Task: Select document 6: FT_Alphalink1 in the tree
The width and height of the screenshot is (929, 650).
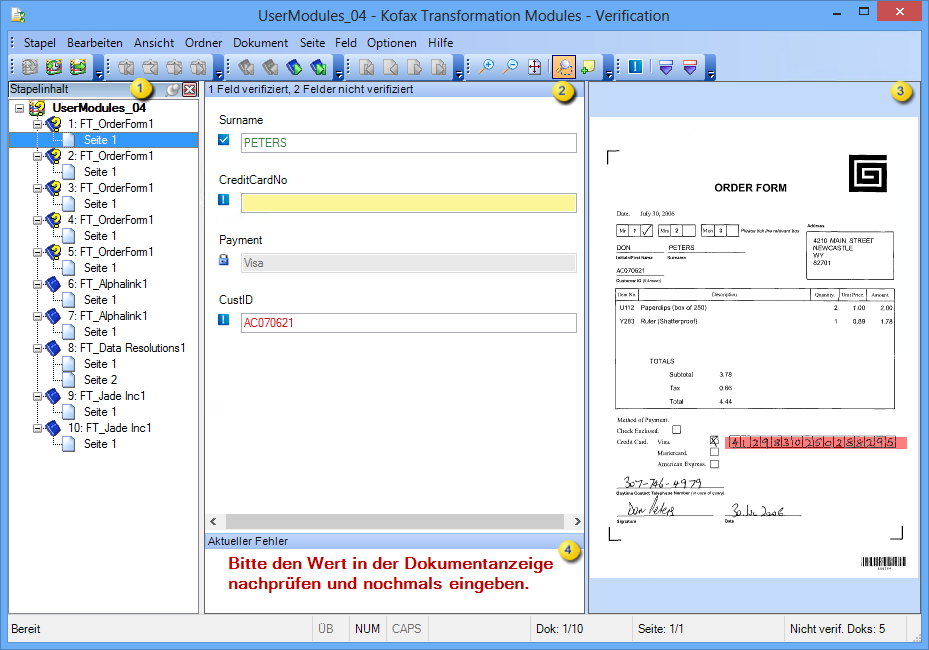Action: (x=107, y=284)
